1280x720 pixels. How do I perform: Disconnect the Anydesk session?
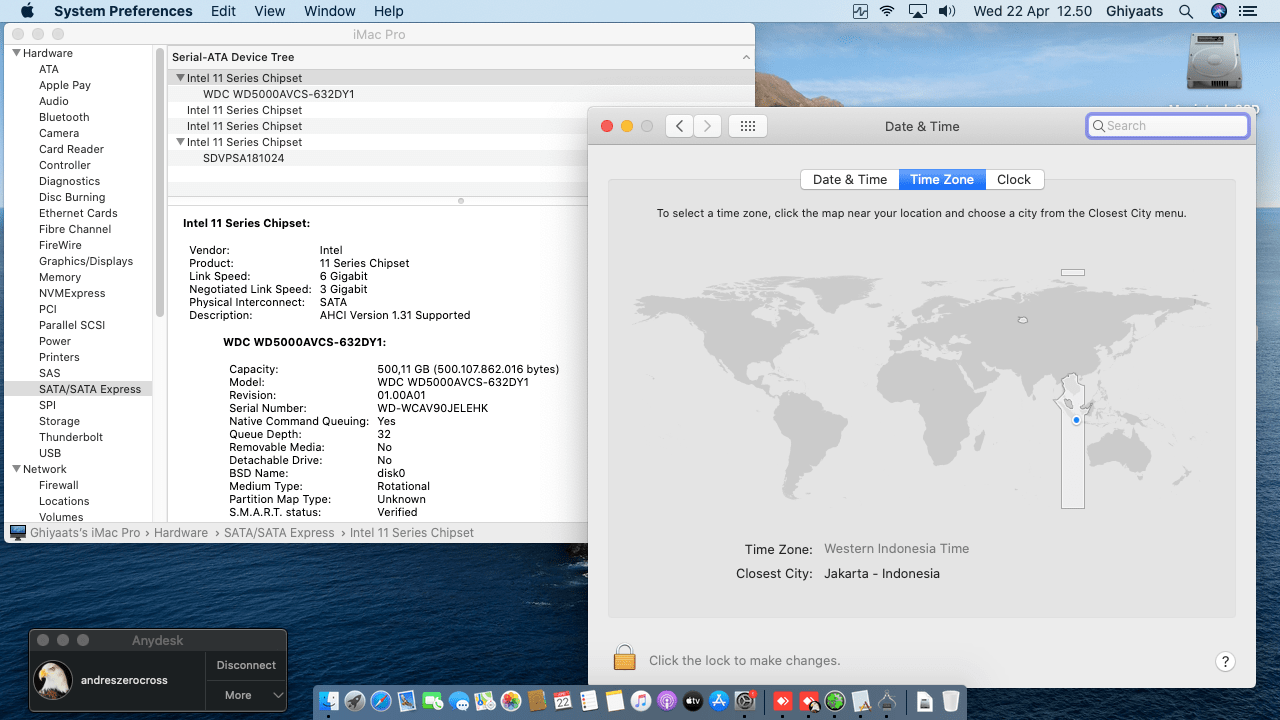point(246,665)
